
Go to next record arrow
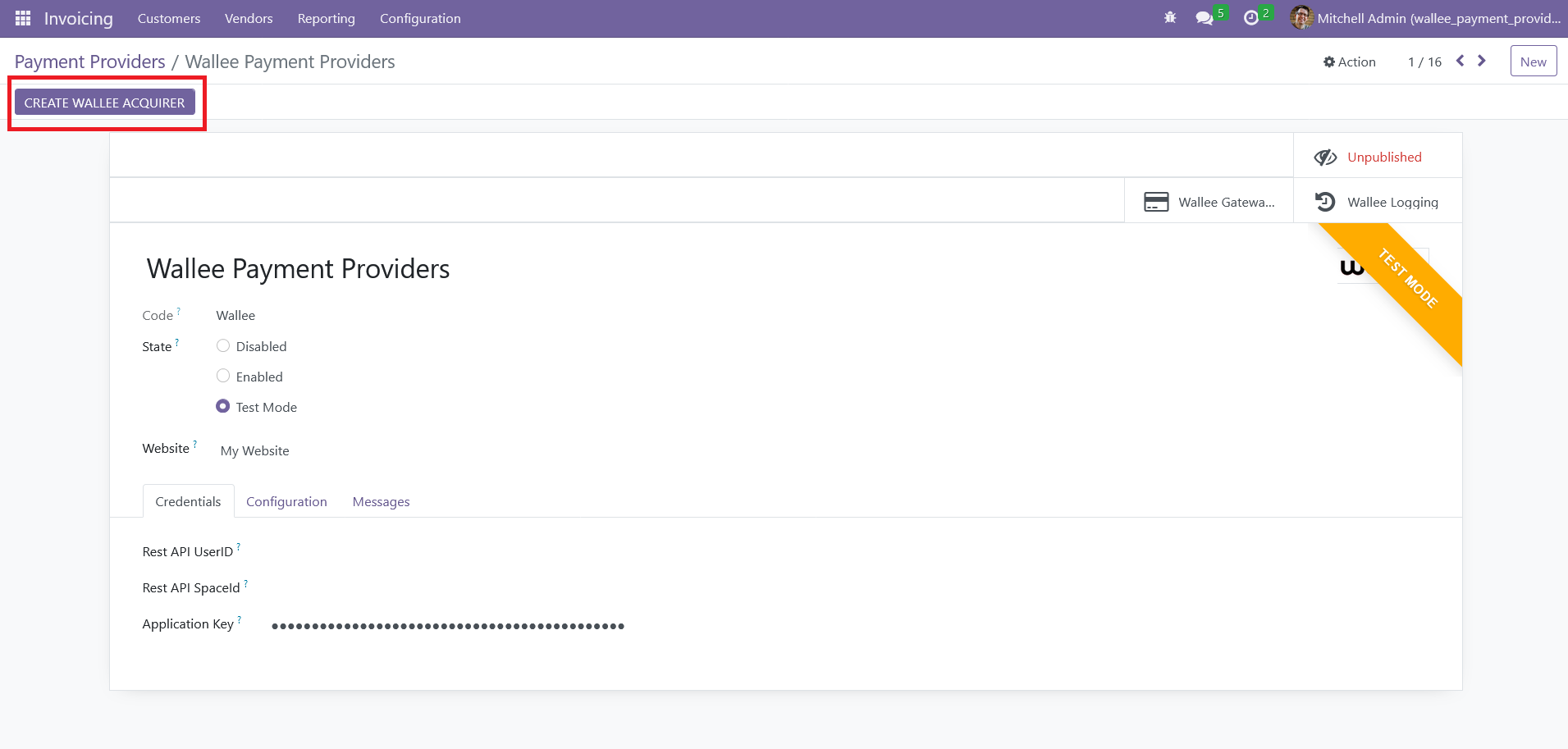coord(1482,61)
